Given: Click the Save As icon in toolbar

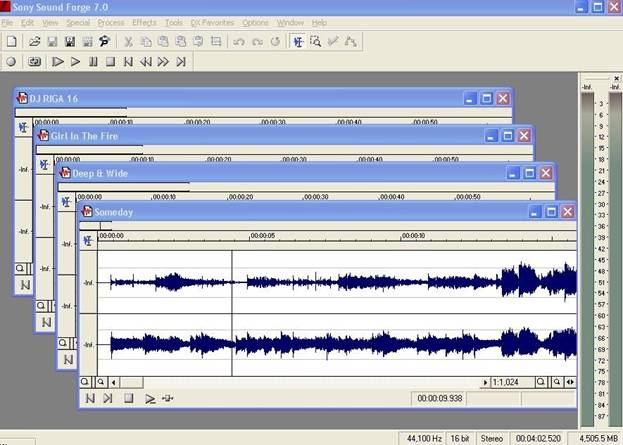Looking at the screenshot, I should pyautogui.click(x=70, y=41).
